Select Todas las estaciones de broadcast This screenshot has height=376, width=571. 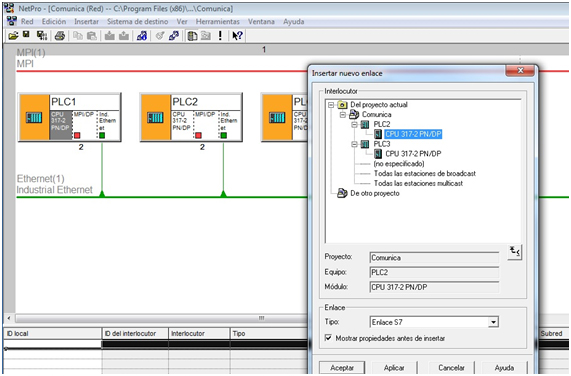click(x=425, y=174)
